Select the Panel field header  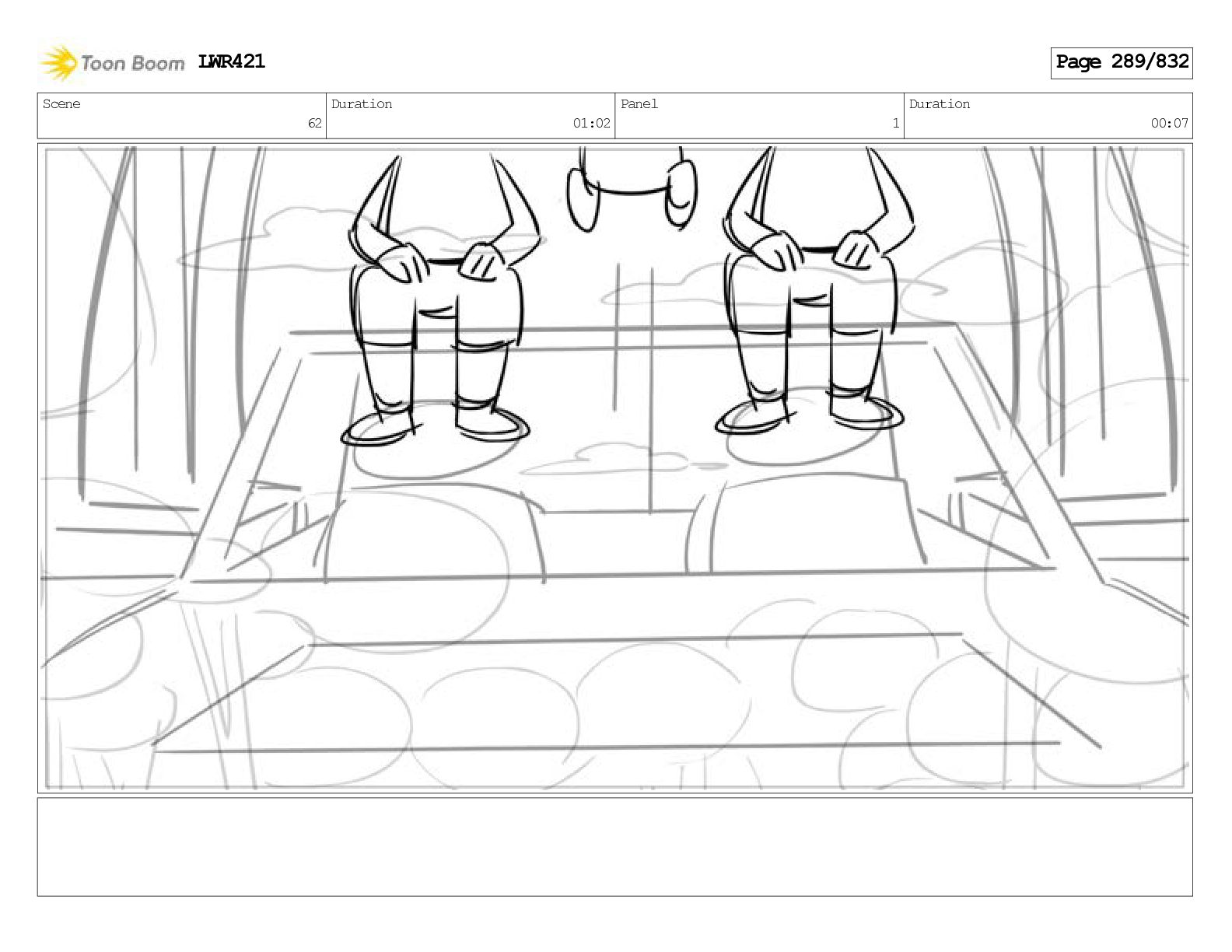coord(639,104)
